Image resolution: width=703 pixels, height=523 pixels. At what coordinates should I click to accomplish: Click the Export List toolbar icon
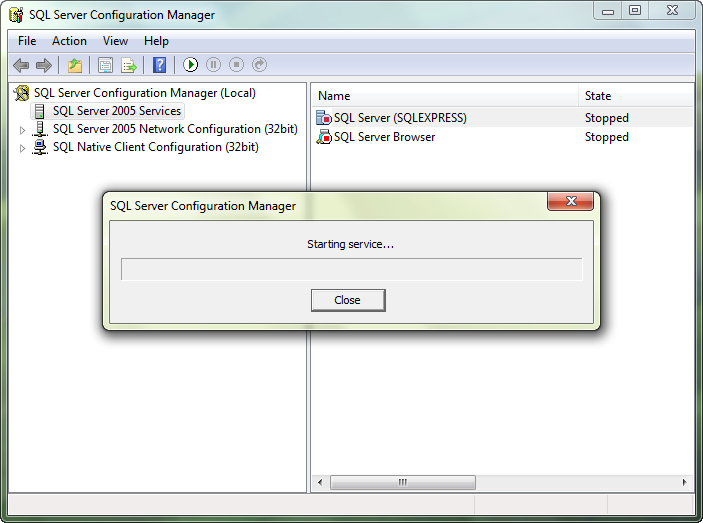129,65
